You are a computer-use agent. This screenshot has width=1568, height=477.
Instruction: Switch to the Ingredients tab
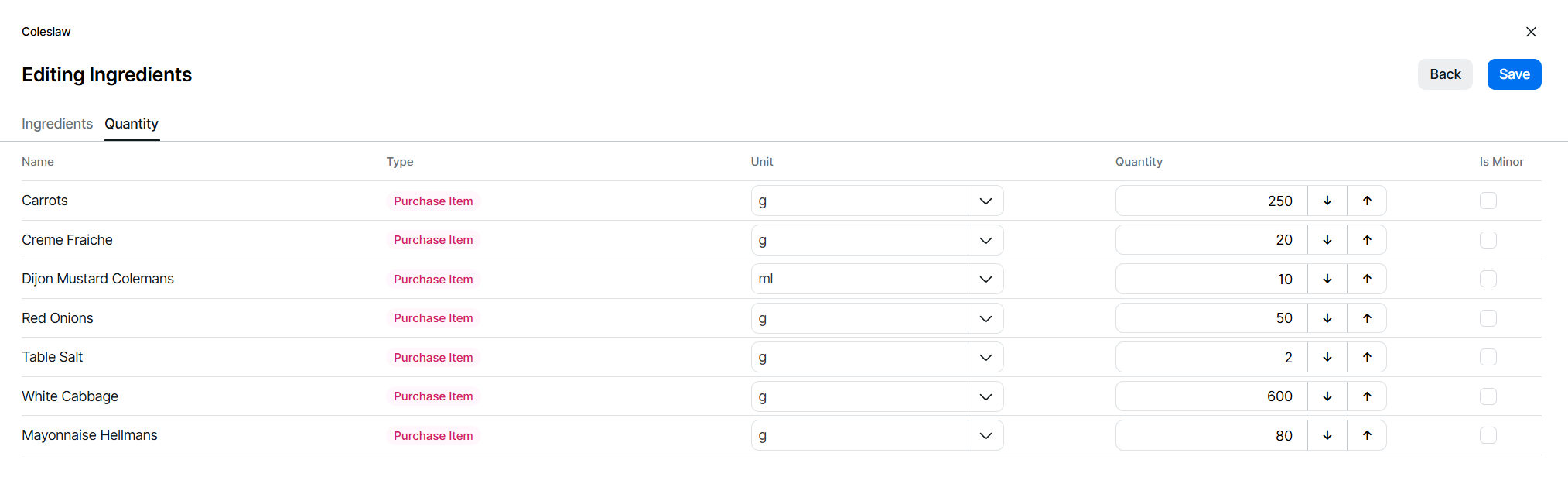pos(57,124)
